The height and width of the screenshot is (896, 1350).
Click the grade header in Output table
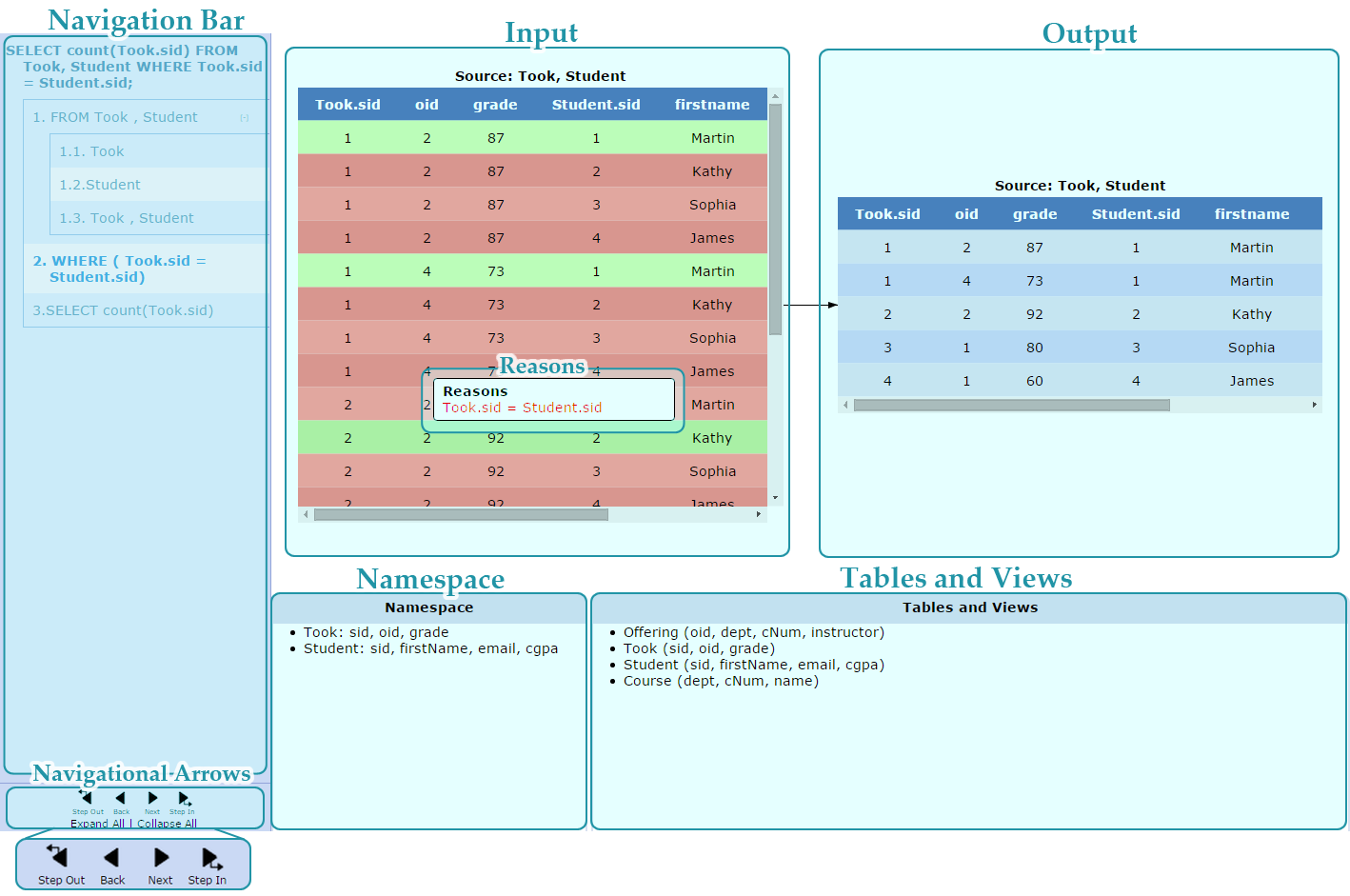pos(1035,214)
